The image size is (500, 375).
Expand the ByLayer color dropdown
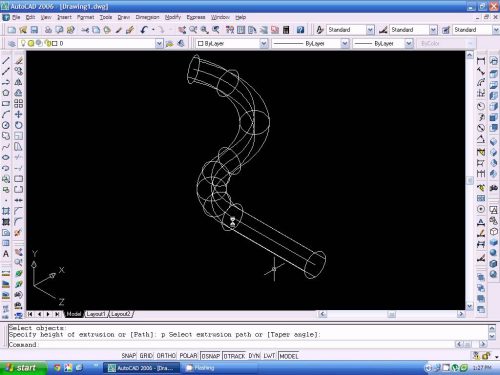click(x=264, y=43)
